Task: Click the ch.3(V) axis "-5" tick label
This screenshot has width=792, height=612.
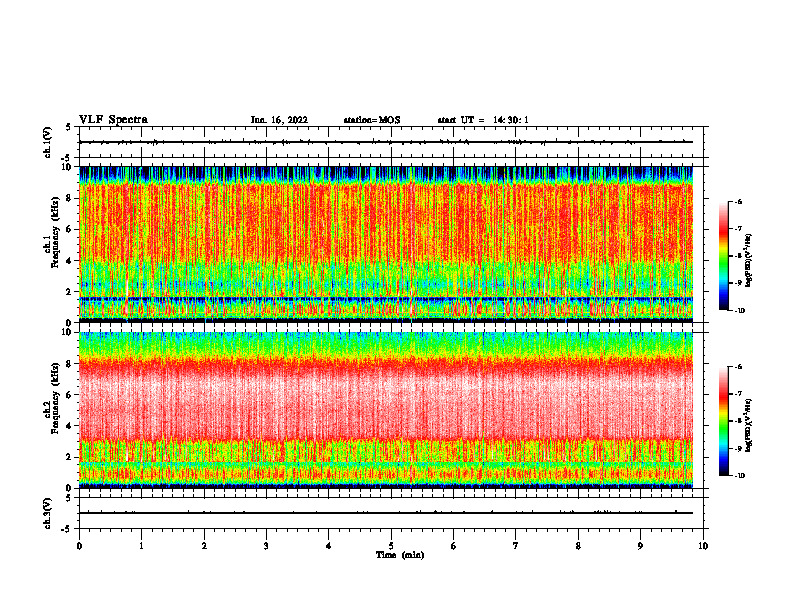Action: [x=67, y=529]
